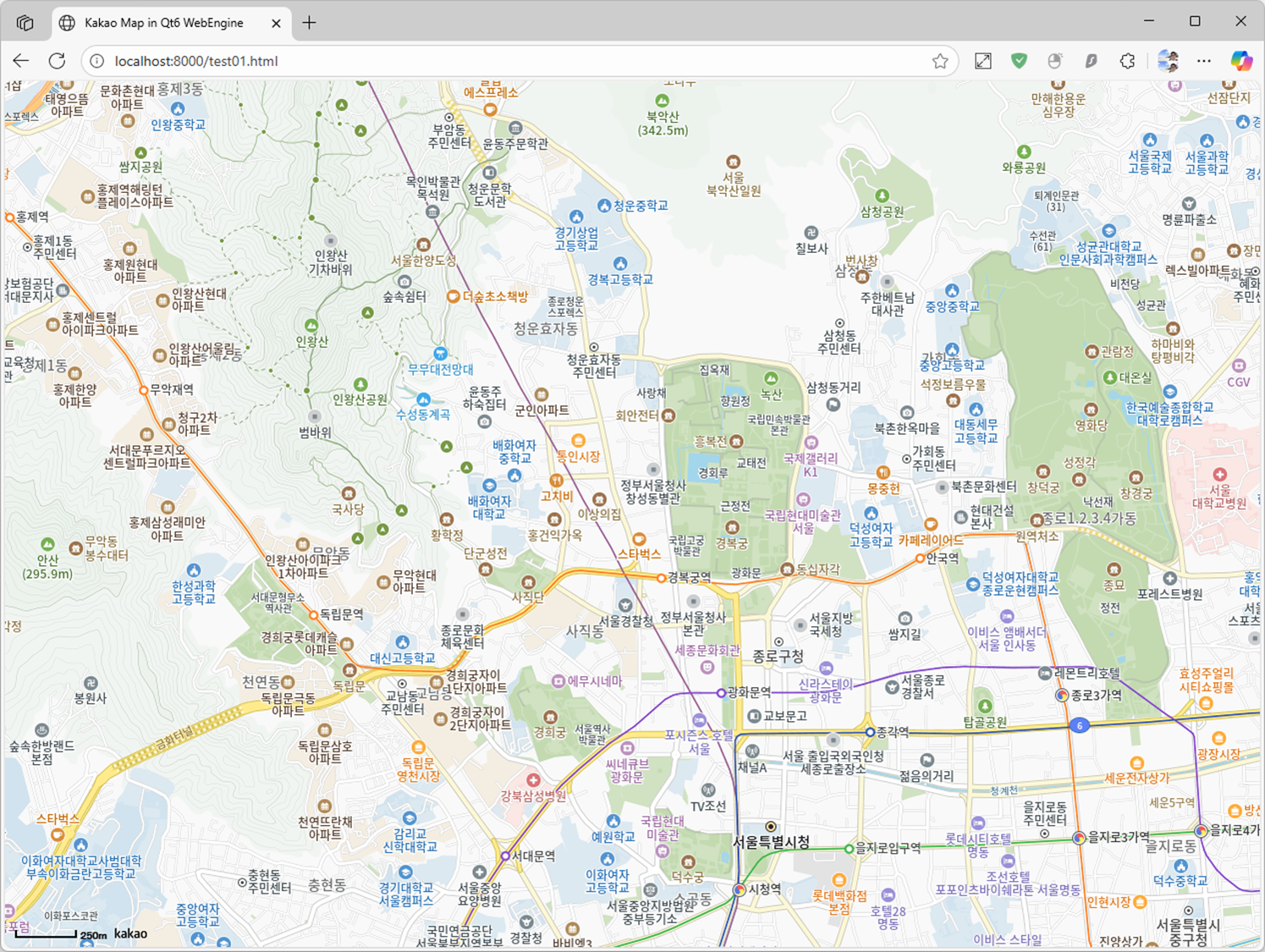1265x952 pixels.
Task: Click the 롯데백화점 본점 label
Action: click(x=839, y=901)
